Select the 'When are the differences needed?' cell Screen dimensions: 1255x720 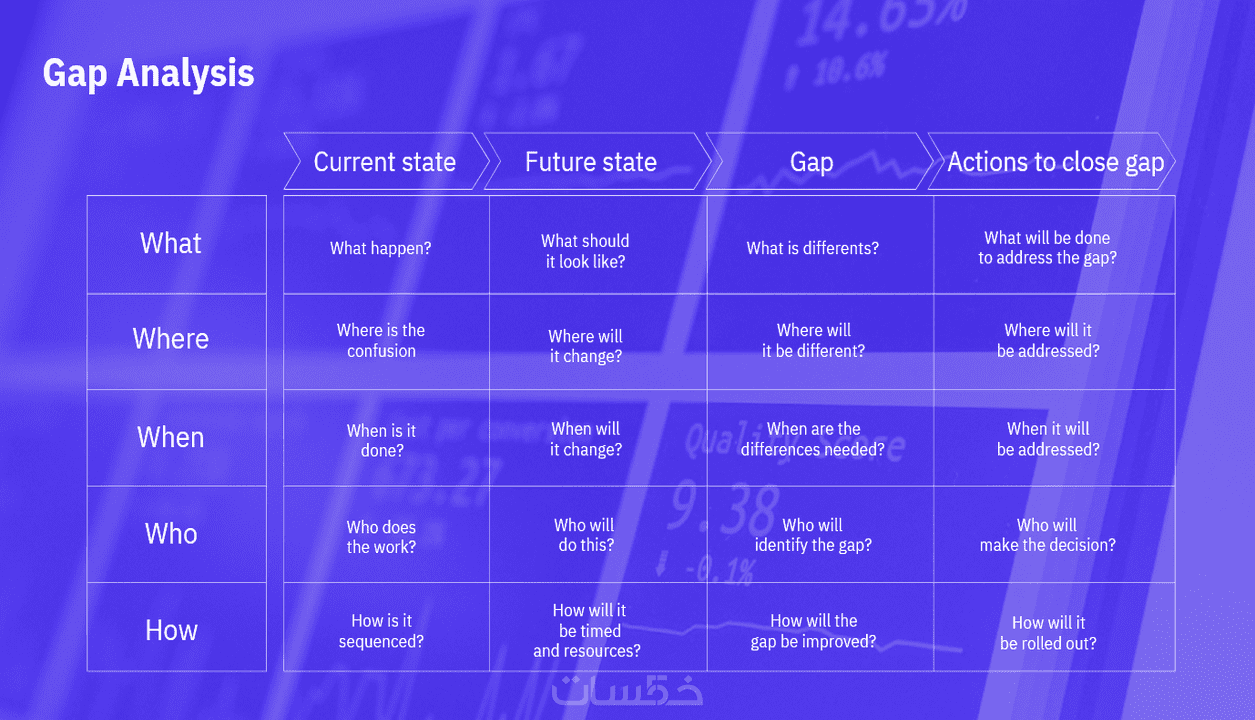820,438
